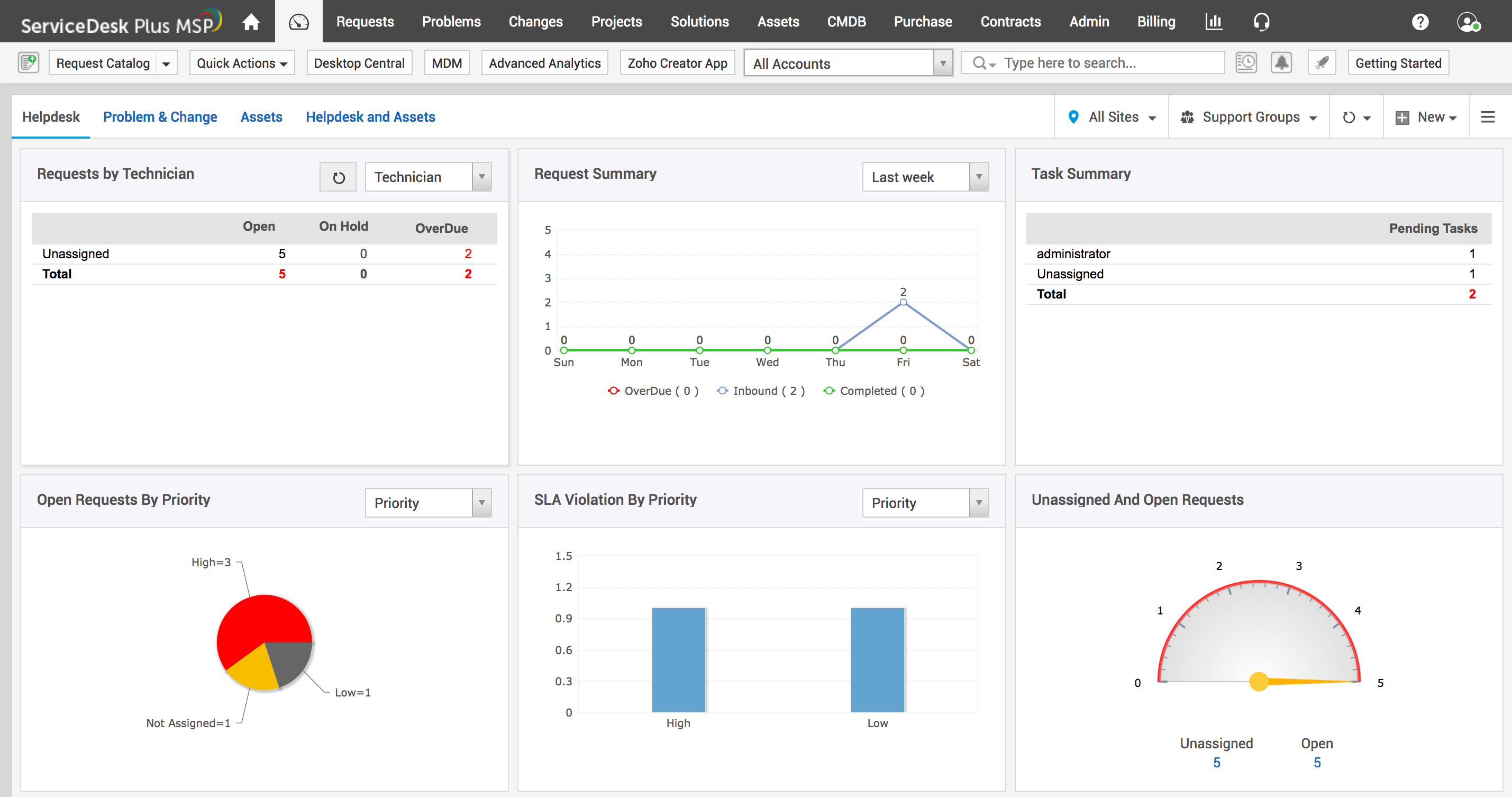Expand the All Sites dropdown
Image resolution: width=1512 pixels, height=797 pixels.
(x=1113, y=117)
